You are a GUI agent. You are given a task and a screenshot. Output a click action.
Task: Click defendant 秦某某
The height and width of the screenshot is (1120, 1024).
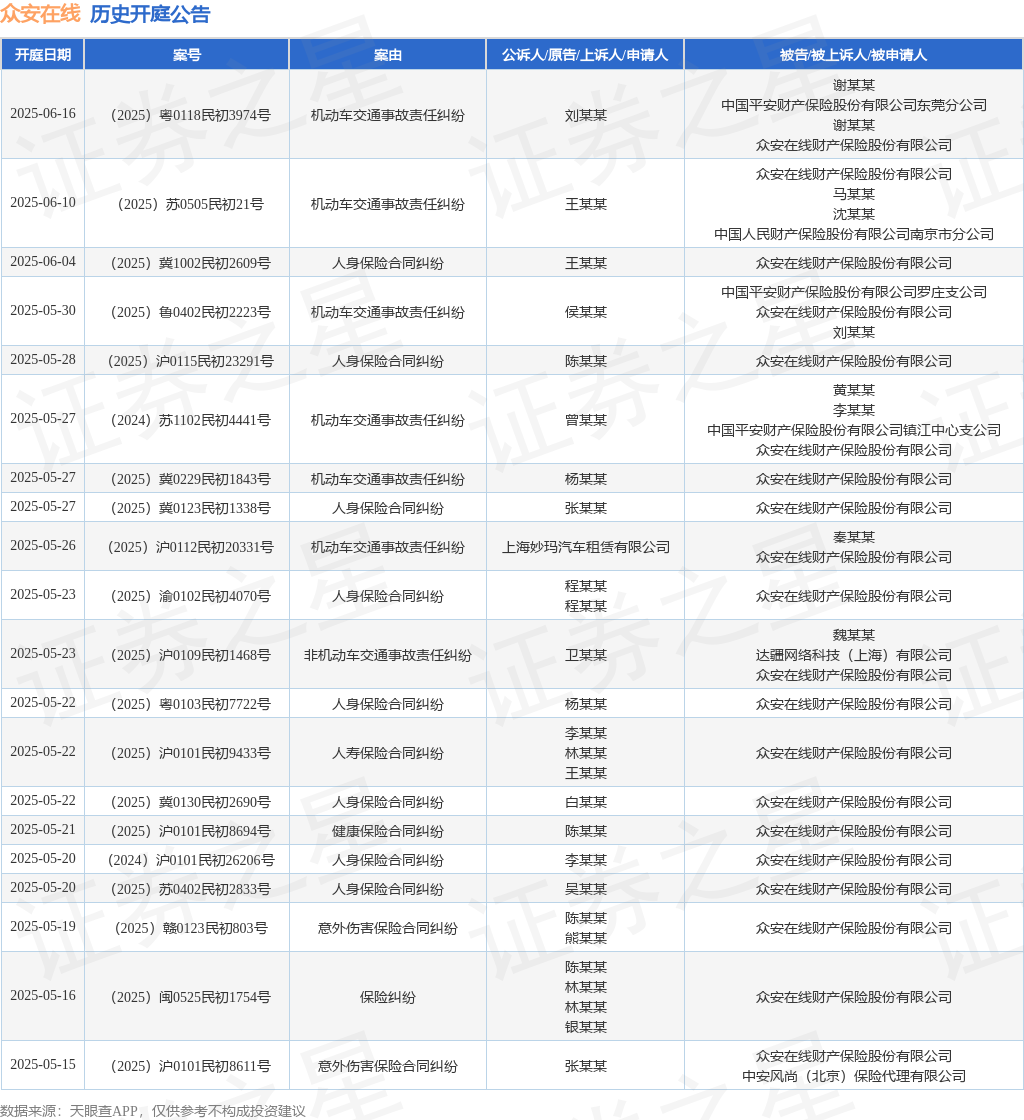[x=853, y=537]
